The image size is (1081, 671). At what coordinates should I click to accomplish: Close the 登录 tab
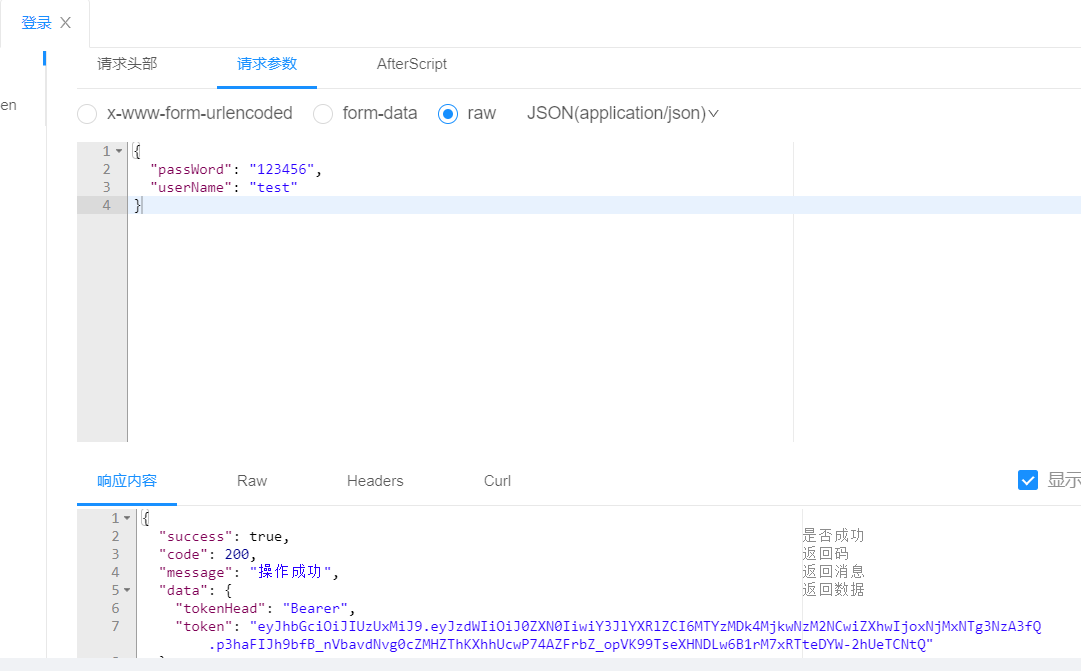(x=65, y=23)
